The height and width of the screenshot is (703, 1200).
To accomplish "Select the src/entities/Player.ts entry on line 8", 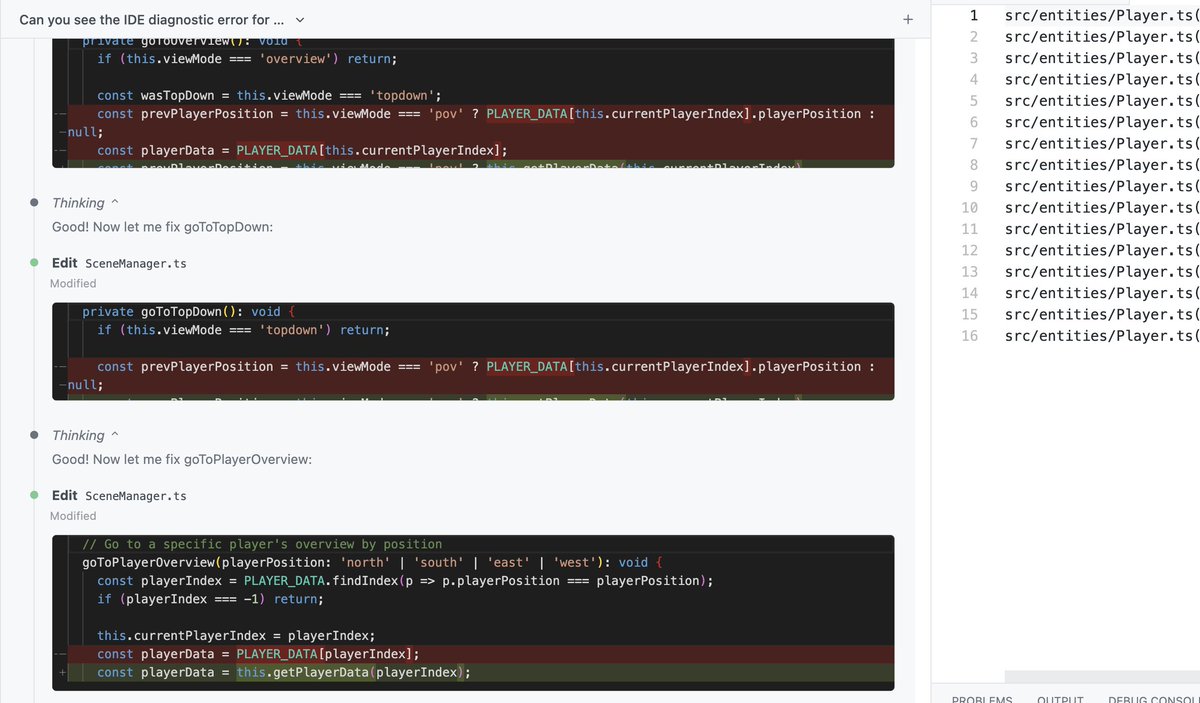I will pyautogui.click(x=1098, y=164).
